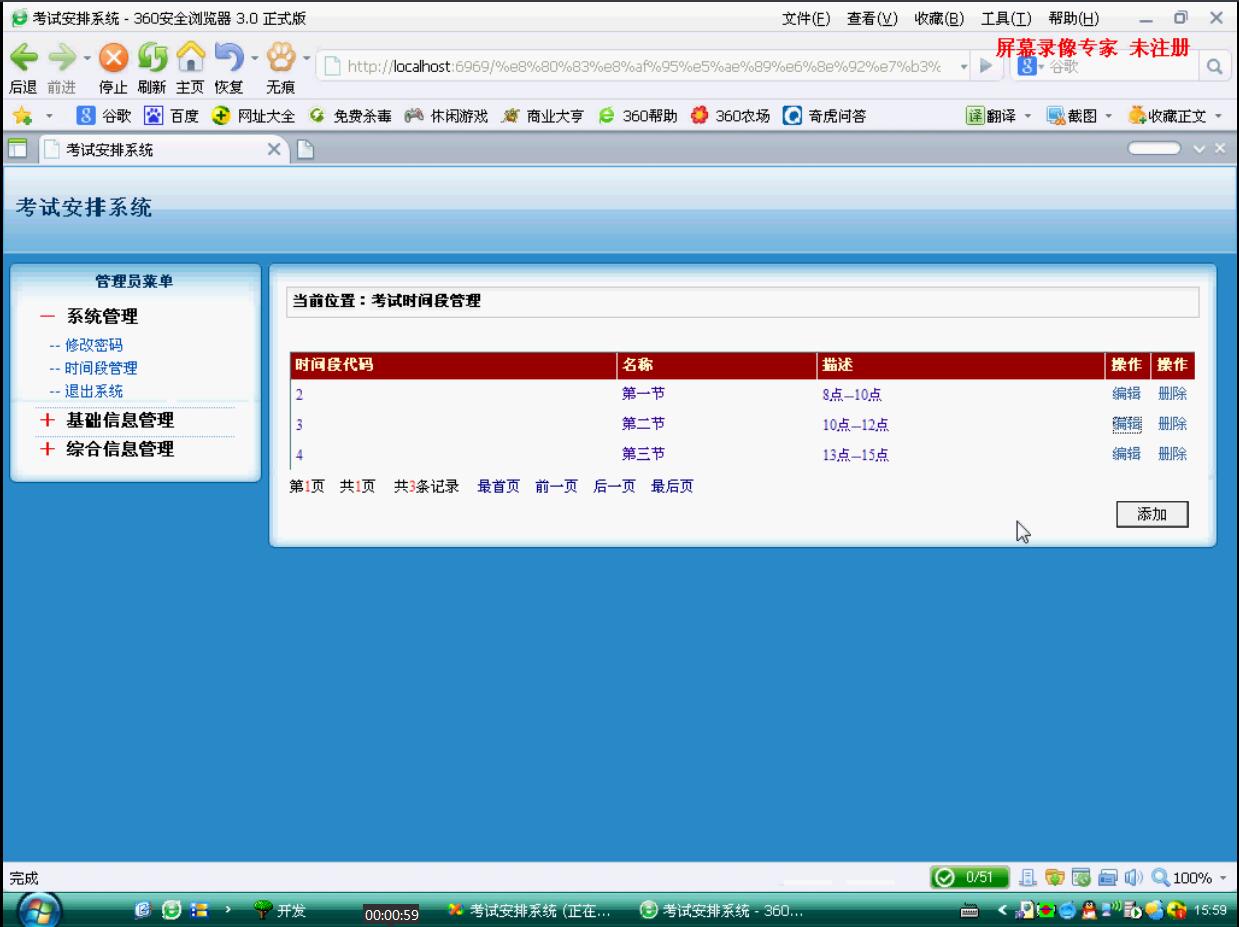Click the 收藏正文 tool
The width and height of the screenshot is (1239, 927).
pos(1168,116)
